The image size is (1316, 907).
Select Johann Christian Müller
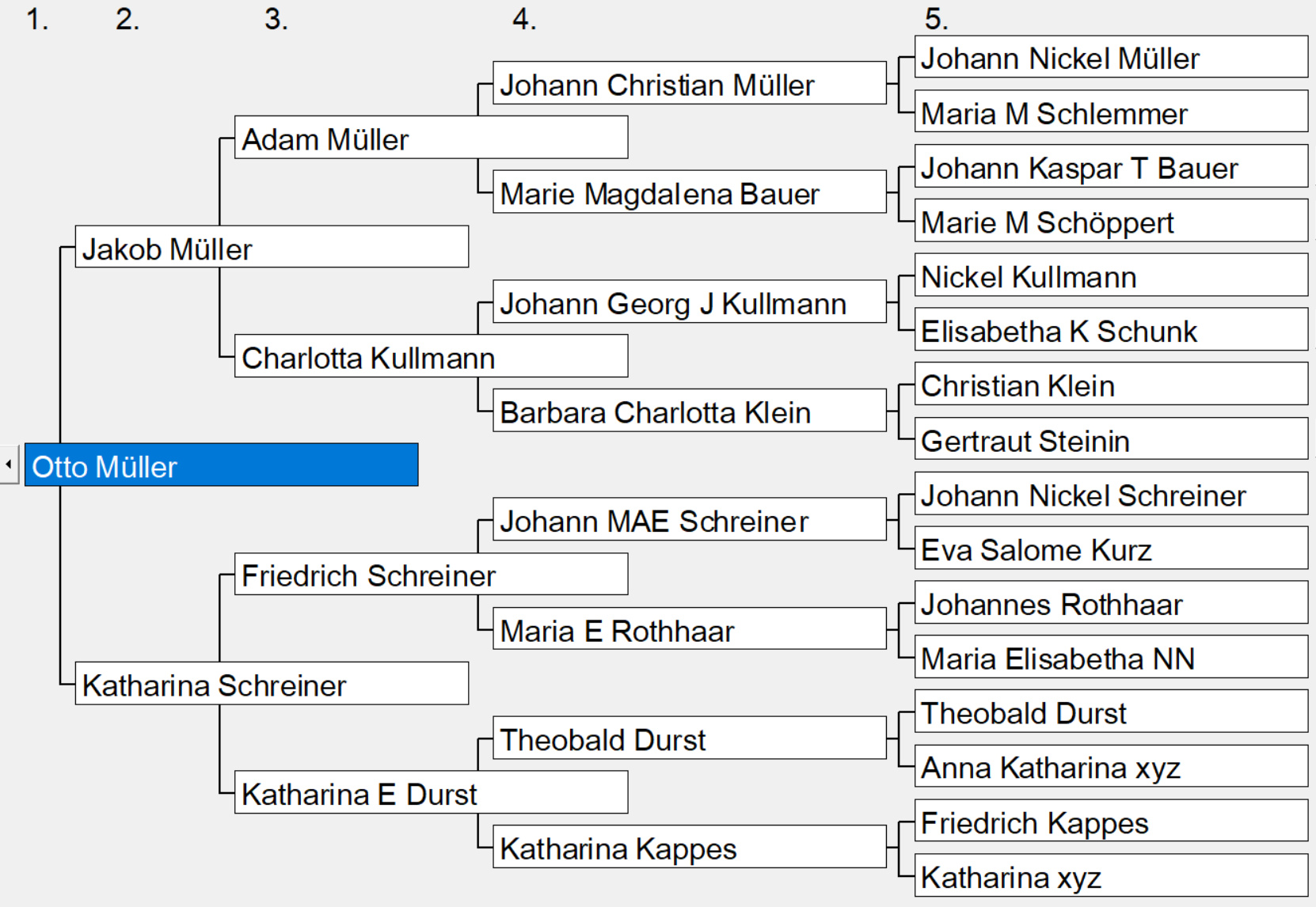click(690, 83)
